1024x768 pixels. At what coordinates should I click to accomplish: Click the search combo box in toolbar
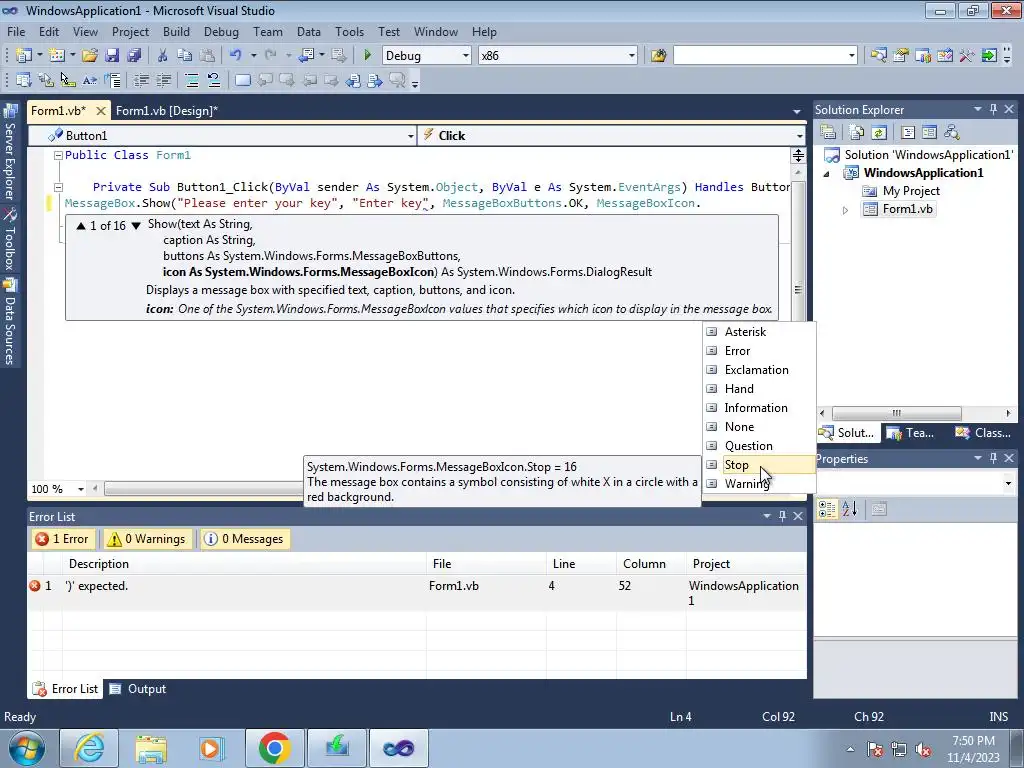coord(765,56)
